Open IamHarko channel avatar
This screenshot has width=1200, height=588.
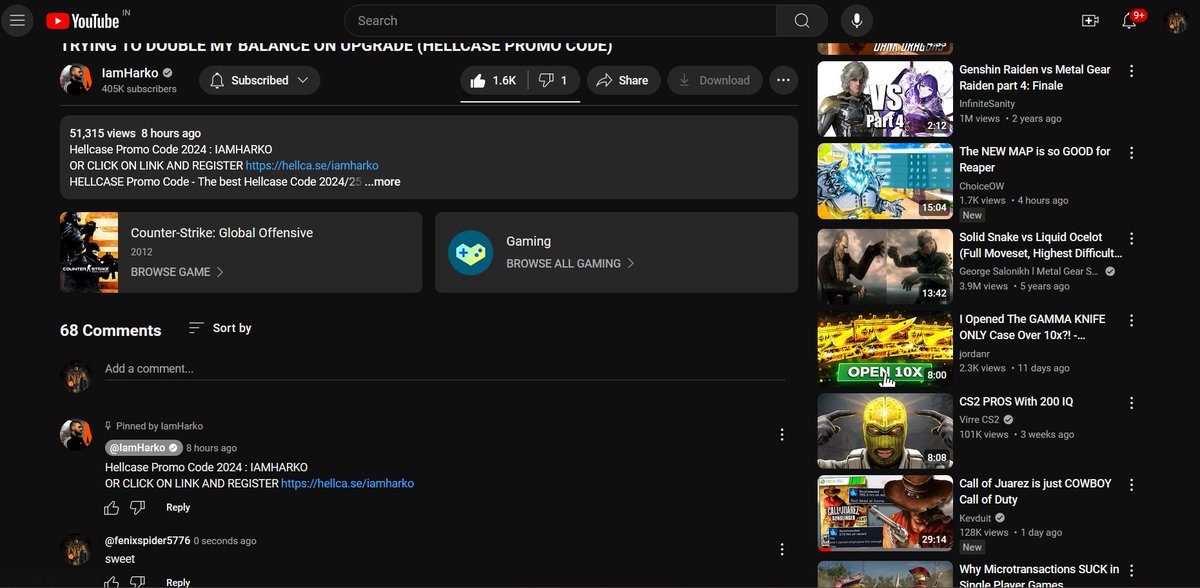click(x=76, y=80)
